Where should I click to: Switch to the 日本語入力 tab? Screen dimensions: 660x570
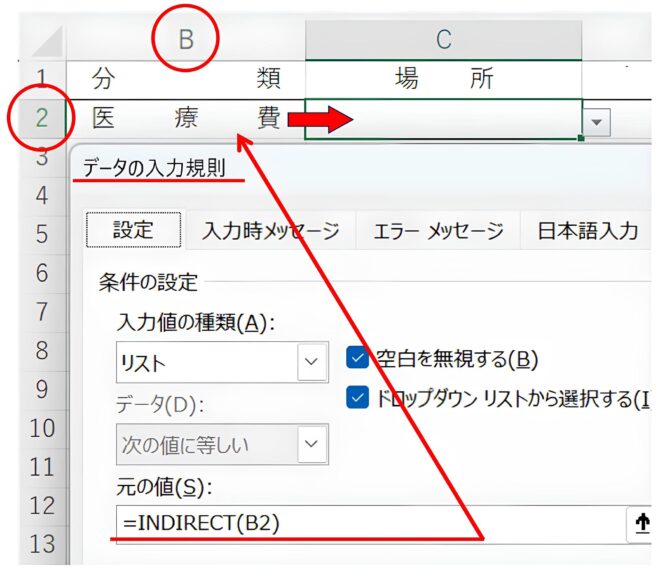[x=588, y=231]
